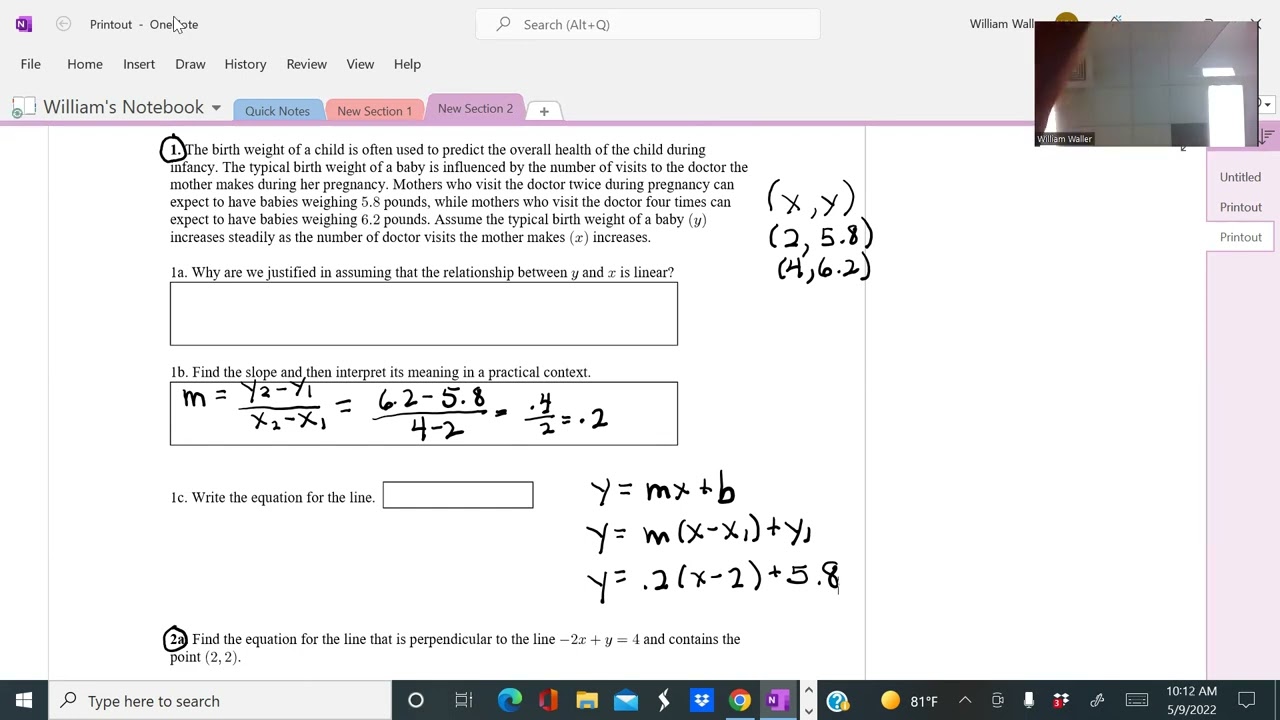Open the 81°F weather widget
The width and height of the screenshot is (1280, 720).
910,700
